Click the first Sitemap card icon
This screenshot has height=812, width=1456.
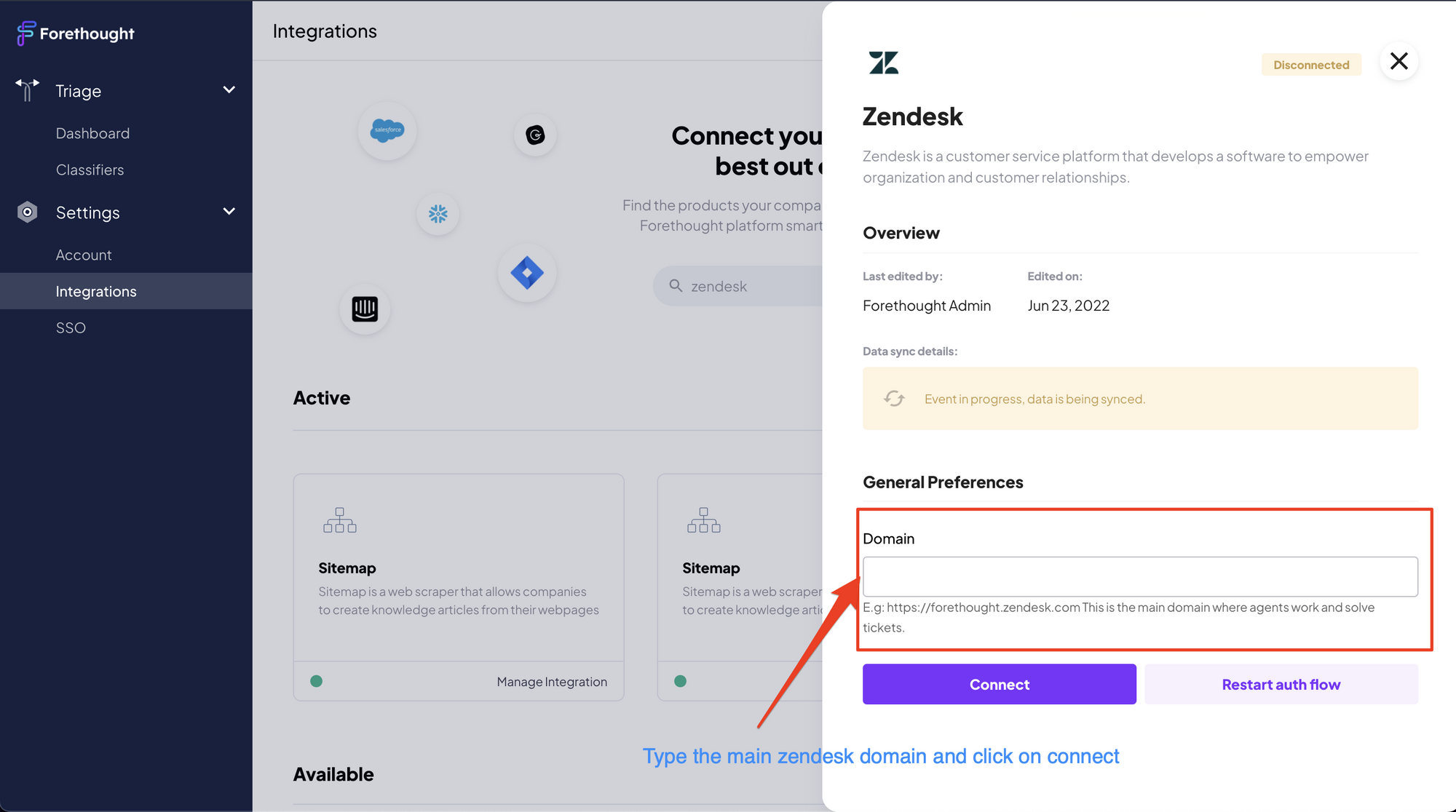point(340,520)
